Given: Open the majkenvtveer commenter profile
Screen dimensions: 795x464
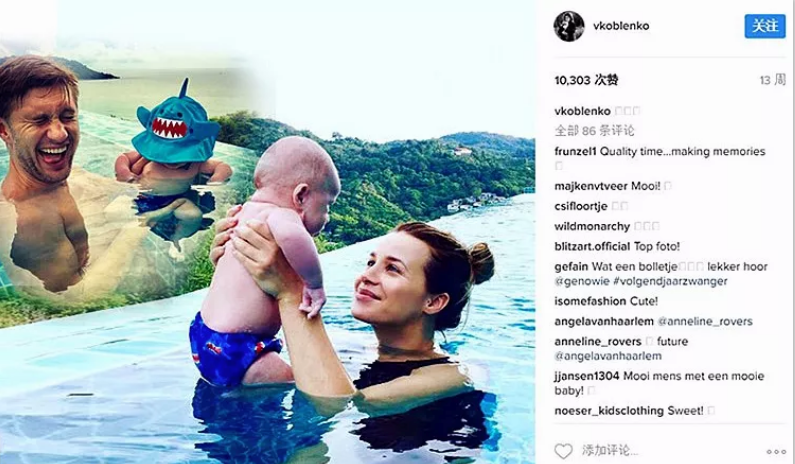Looking at the screenshot, I should click(x=591, y=186).
